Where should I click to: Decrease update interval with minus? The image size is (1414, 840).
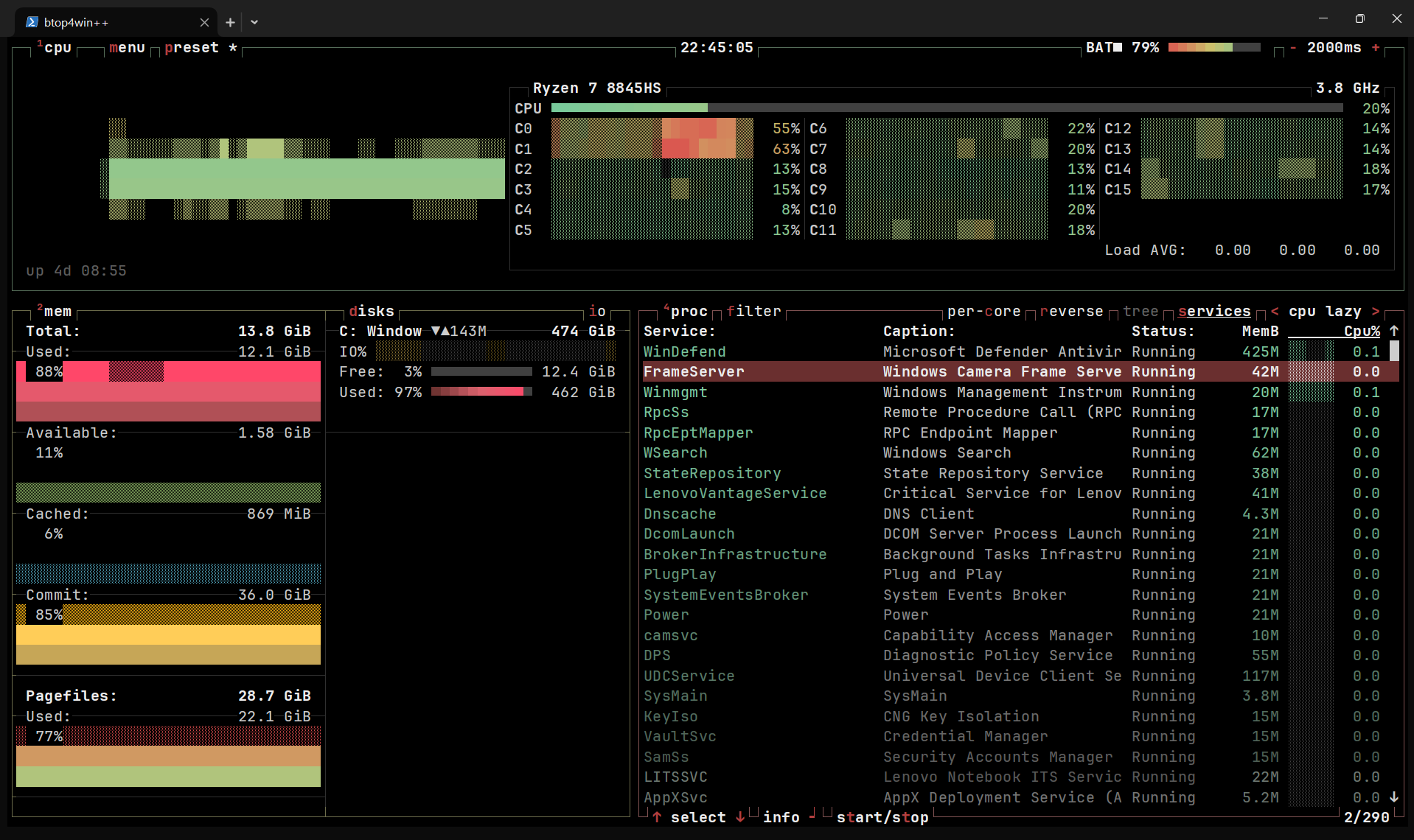pos(1292,47)
